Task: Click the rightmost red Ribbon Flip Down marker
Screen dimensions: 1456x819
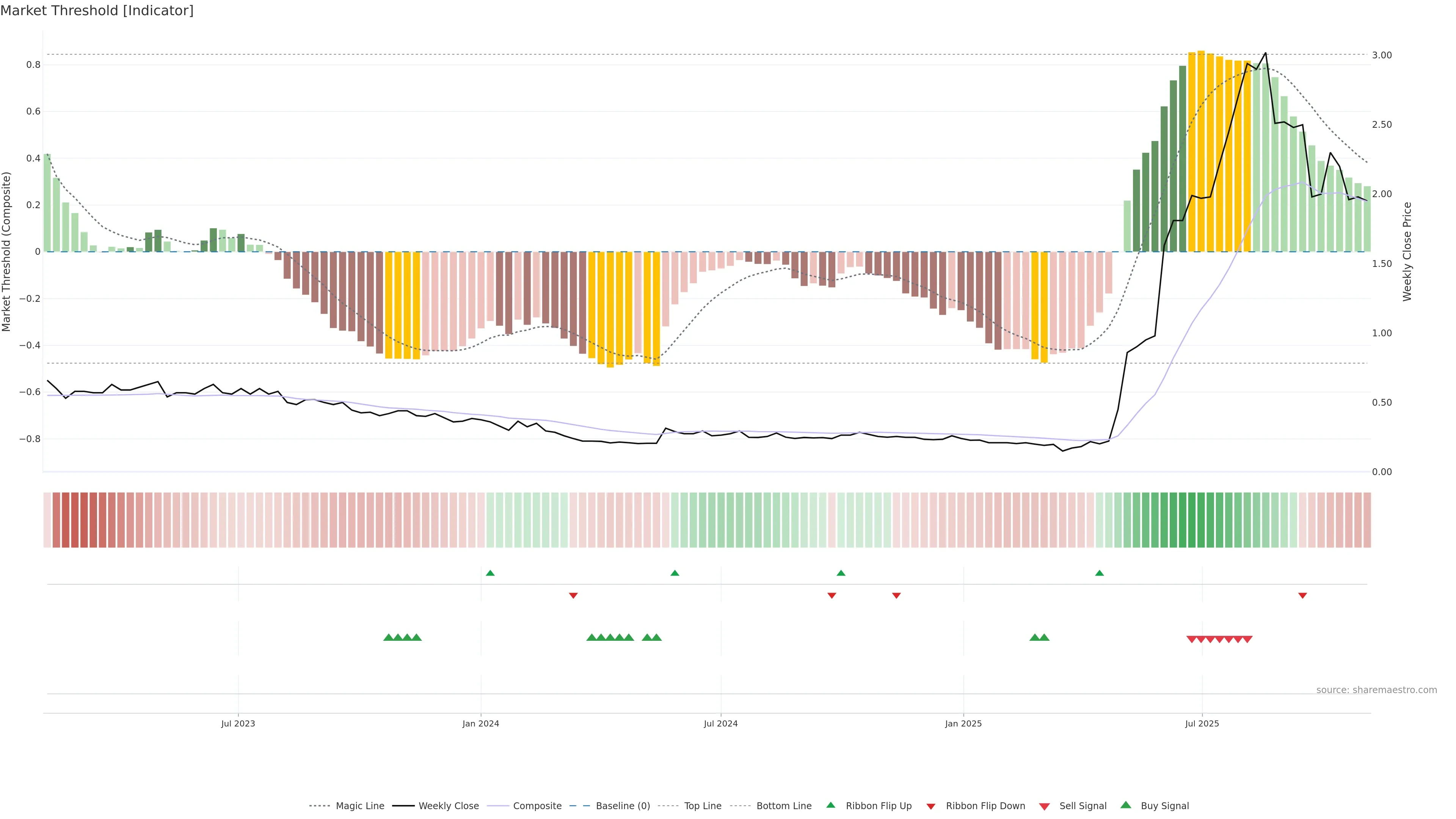Action: click(1302, 595)
